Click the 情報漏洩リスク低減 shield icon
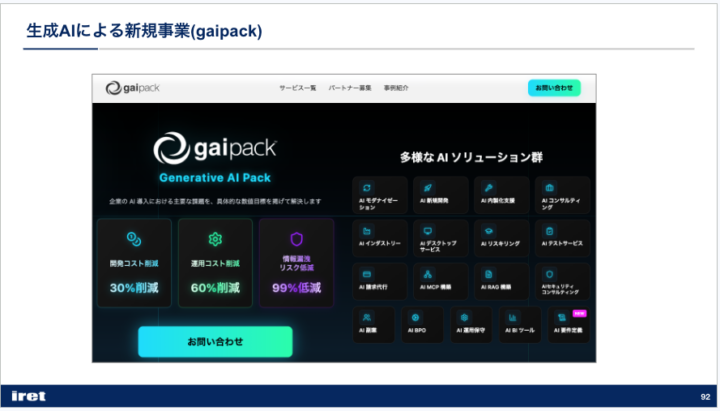720x411 pixels. 296,239
